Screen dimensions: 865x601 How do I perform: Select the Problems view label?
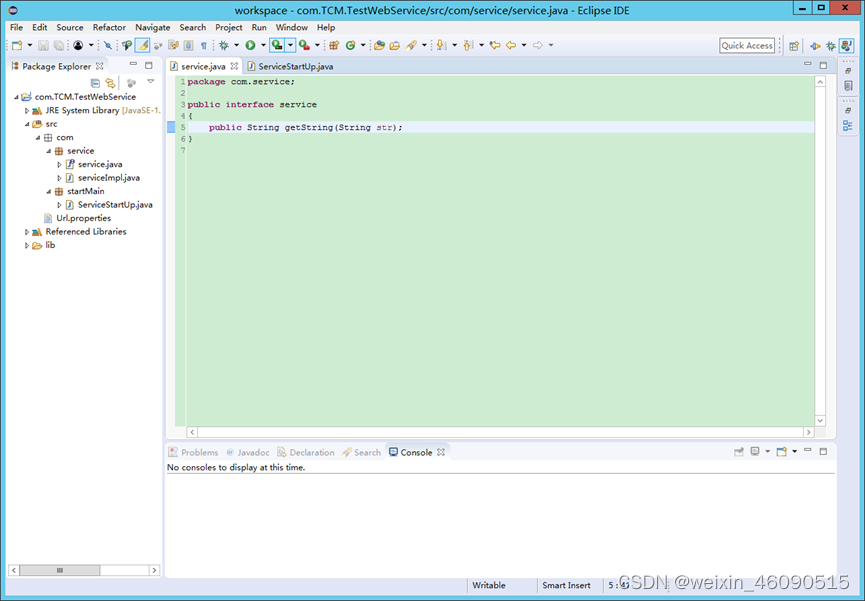[x=199, y=451]
